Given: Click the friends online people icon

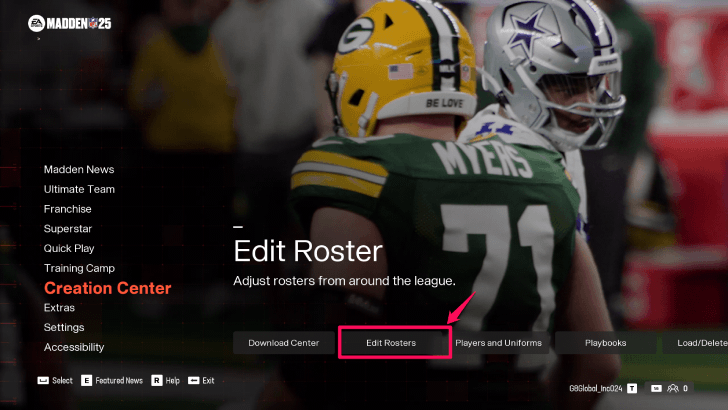Looking at the screenshot, I should 673,388.
